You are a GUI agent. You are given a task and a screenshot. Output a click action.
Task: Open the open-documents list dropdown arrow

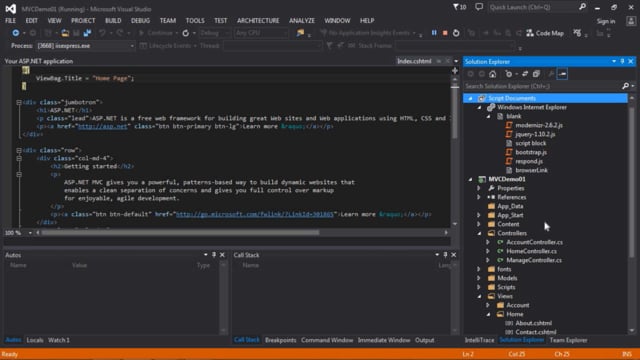coord(456,61)
